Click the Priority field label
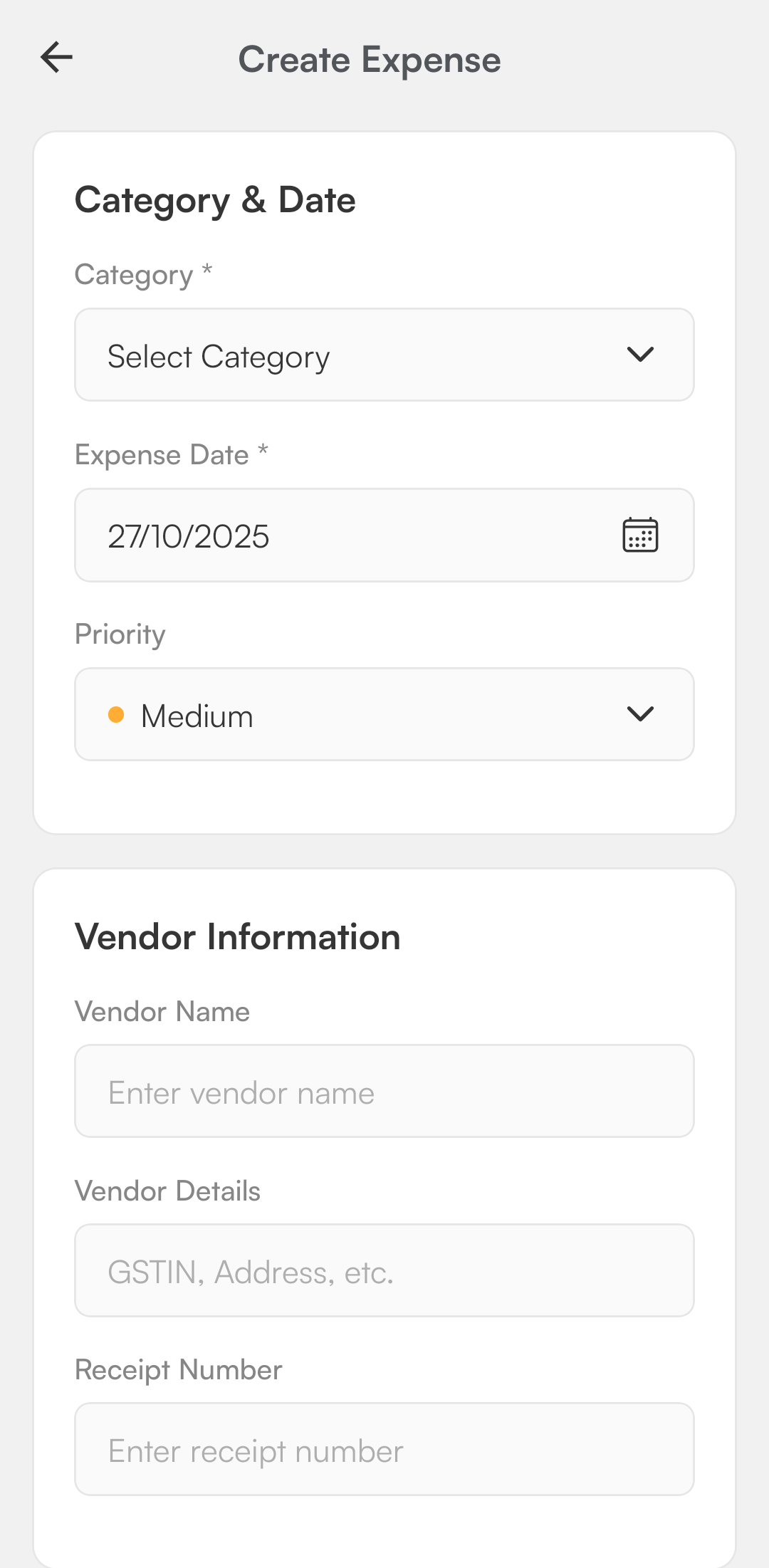Image resolution: width=769 pixels, height=1568 pixels. (x=120, y=634)
